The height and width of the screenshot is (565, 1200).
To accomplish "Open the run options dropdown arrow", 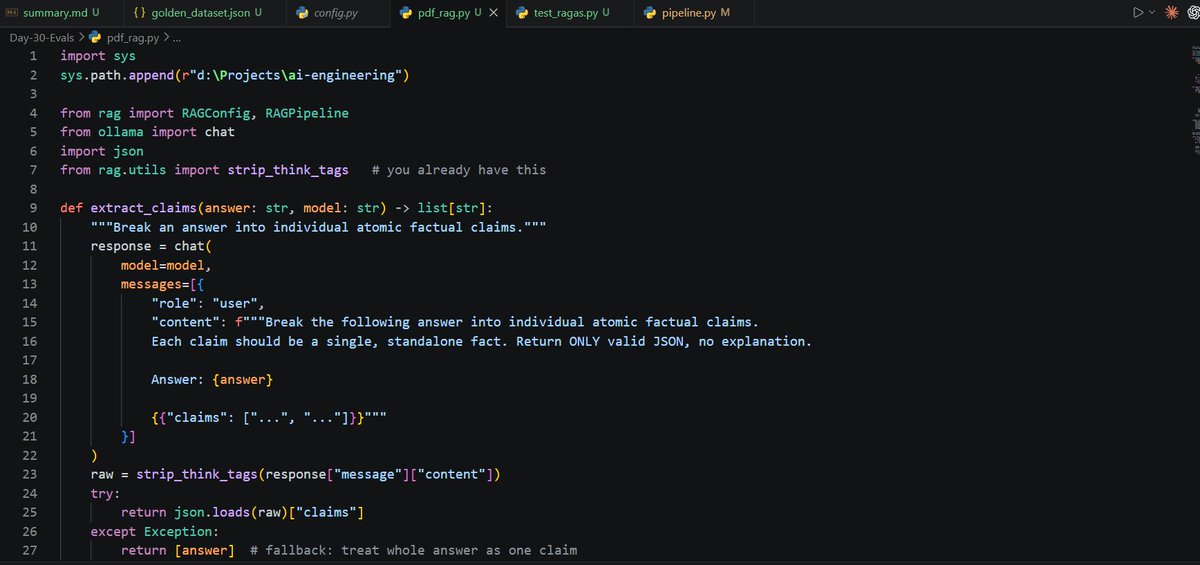I will coord(1151,13).
